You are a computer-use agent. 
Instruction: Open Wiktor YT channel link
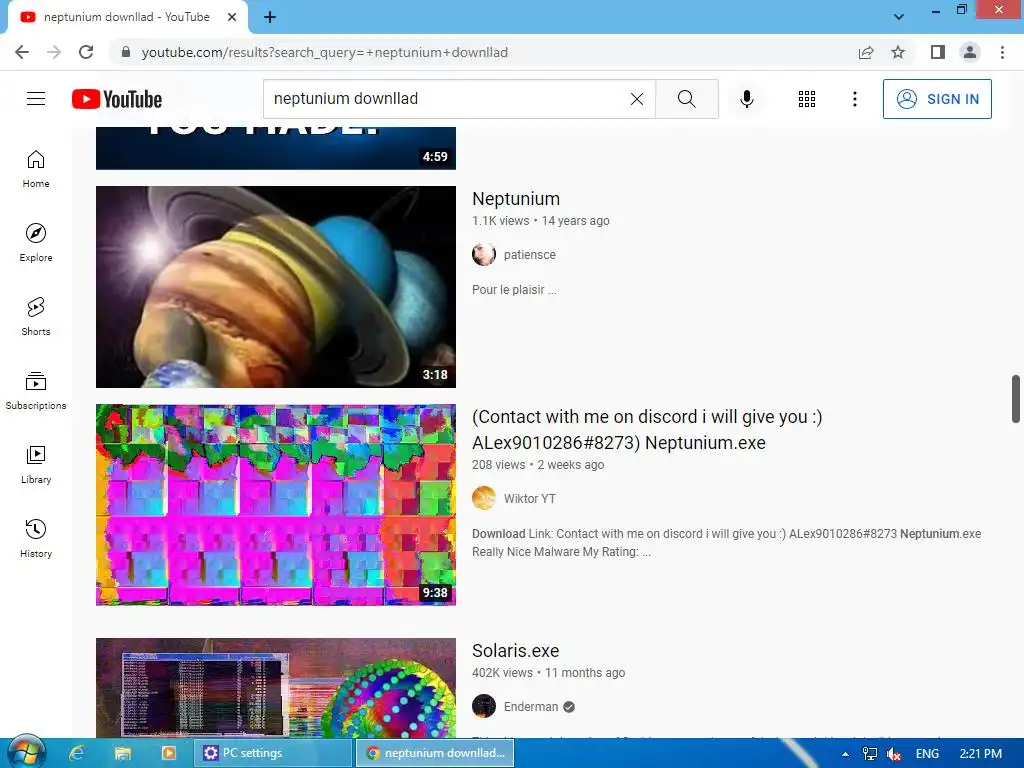530,499
